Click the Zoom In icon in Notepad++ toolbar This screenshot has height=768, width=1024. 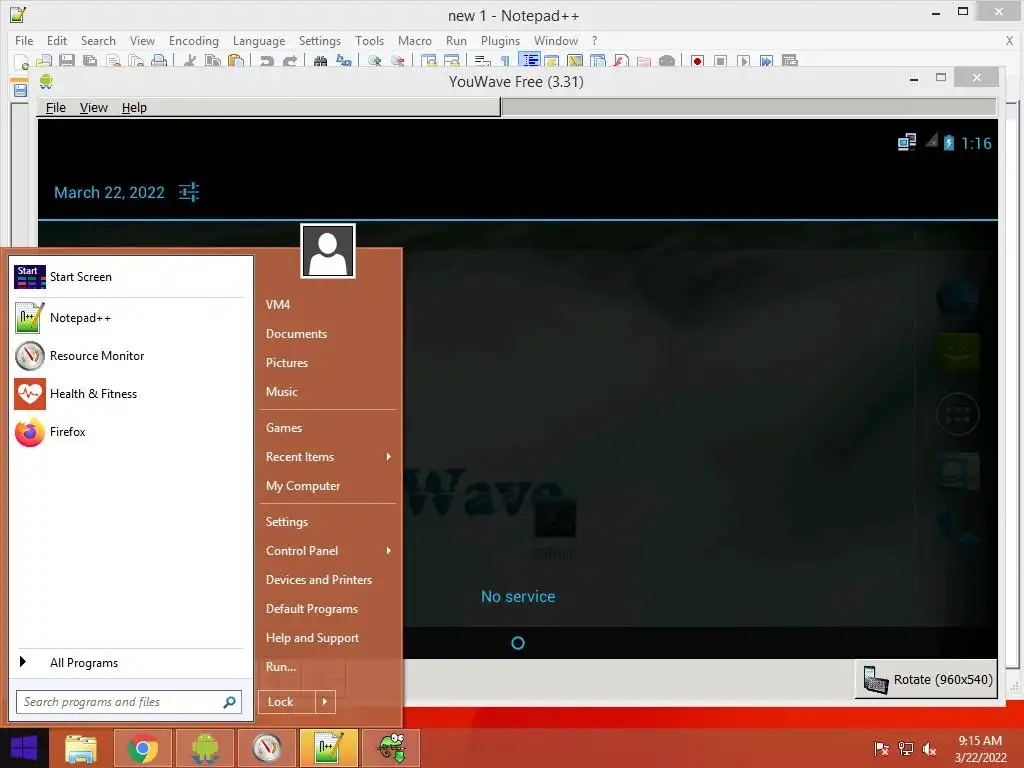tap(375, 61)
